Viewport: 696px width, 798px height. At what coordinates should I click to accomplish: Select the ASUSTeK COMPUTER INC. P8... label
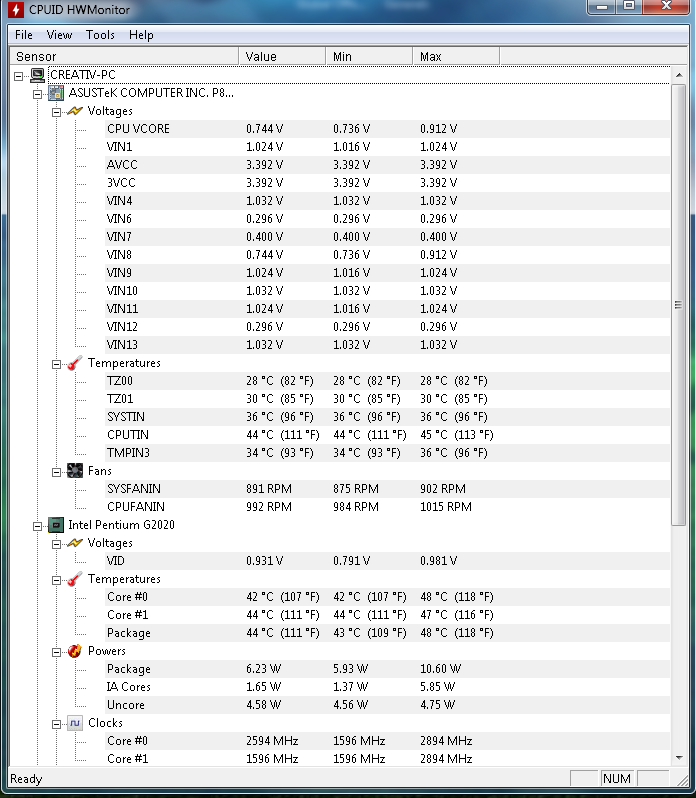click(x=151, y=93)
